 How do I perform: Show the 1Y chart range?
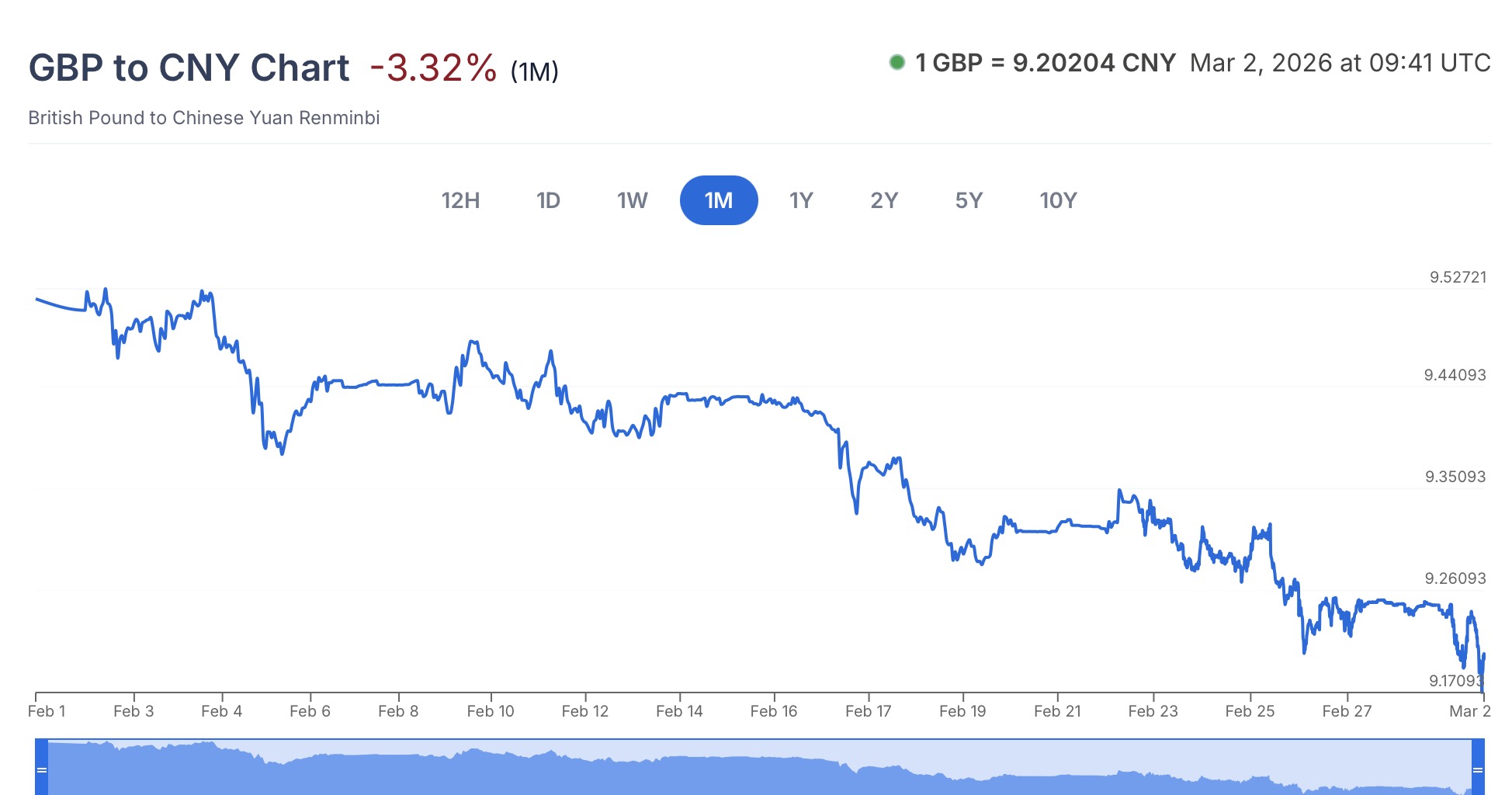[801, 200]
